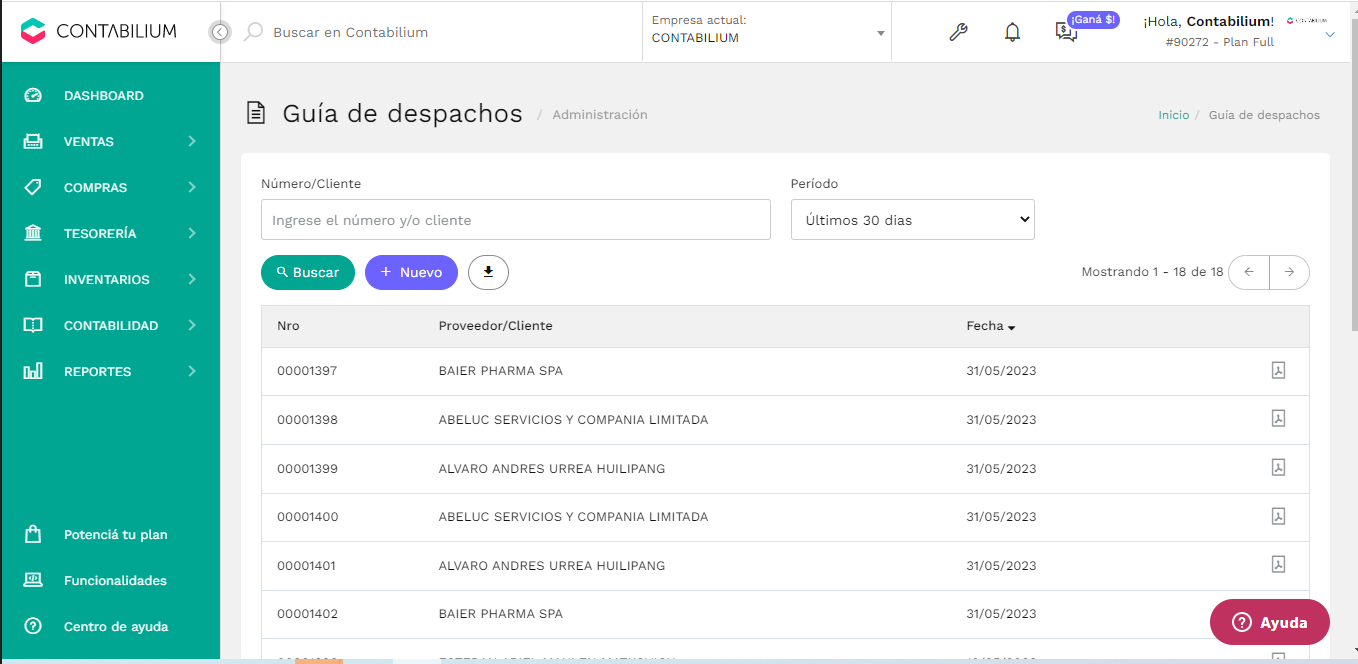Image resolution: width=1358 pixels, height=664 pixels.
Task: Expand the user account menu chevron
Action: click(1330, 35)
